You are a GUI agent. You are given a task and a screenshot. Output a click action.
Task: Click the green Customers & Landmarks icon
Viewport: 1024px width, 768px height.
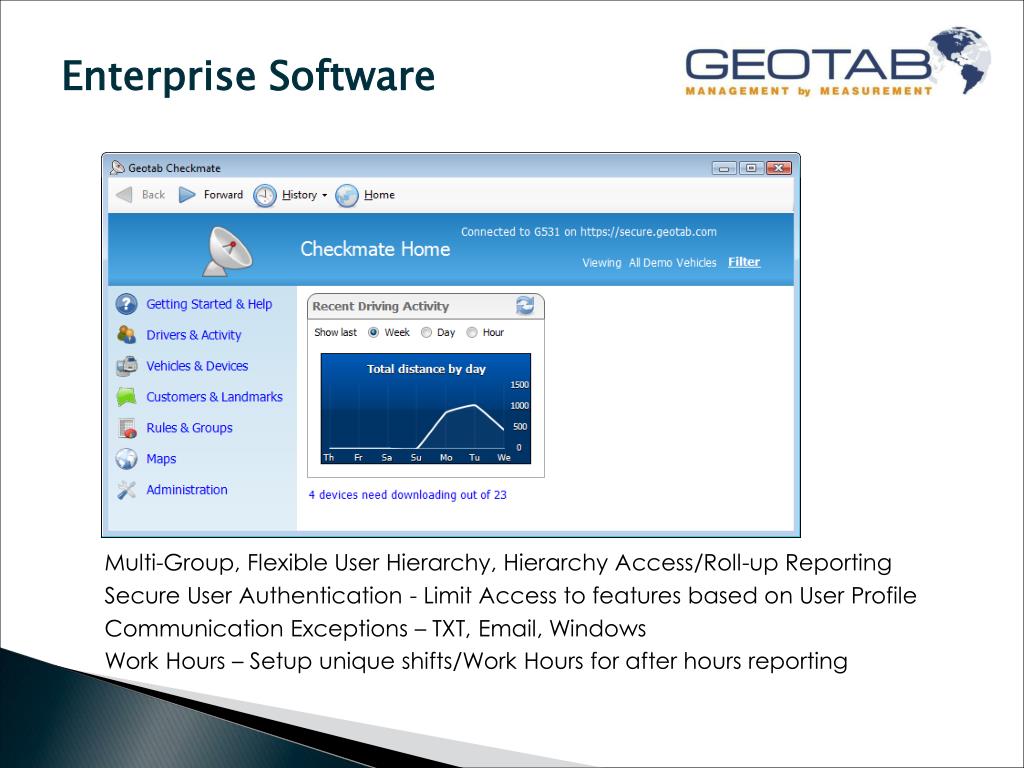[127, 396]
